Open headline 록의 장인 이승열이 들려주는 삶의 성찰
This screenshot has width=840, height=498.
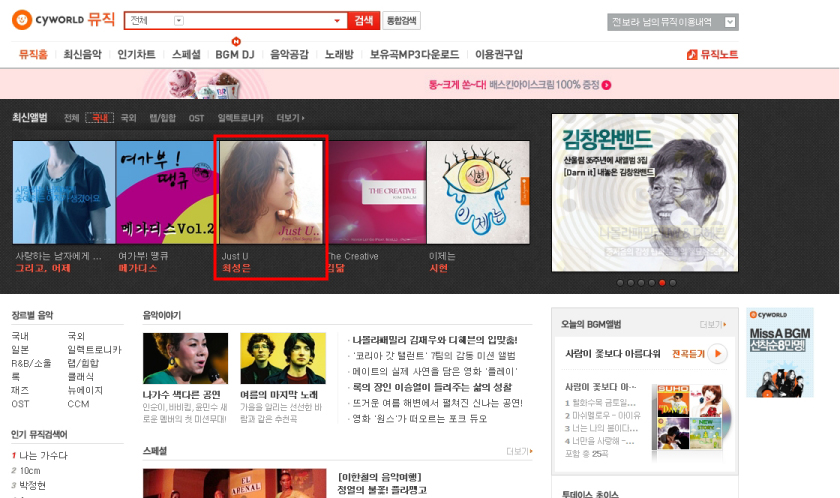432,387
